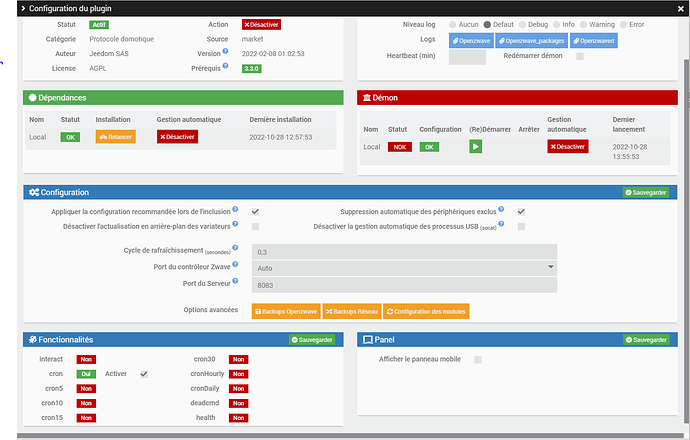Save the Fonctionnalités section
The width and height of the screenshot is (690, 440).
click(312, 340)
